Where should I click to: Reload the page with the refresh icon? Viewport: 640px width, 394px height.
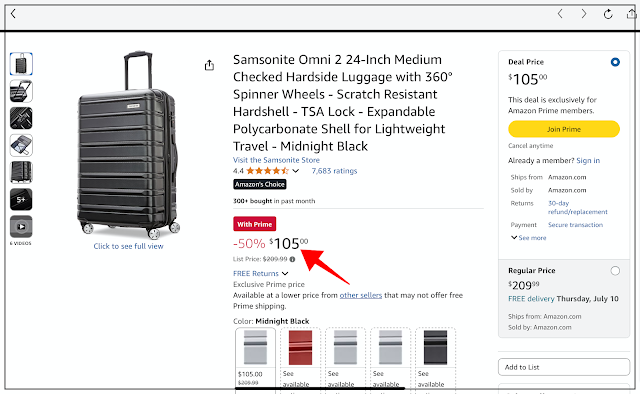(608, 14)
